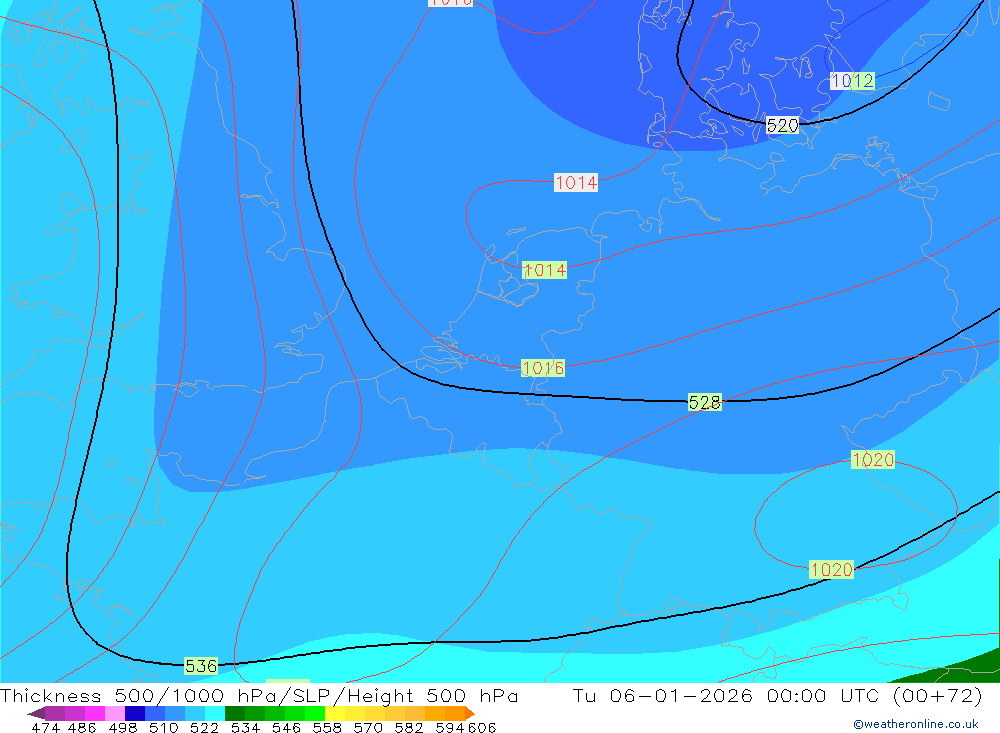The image size is (1000, 733).
Task: Click the 1014 label with pink background
Action: tap(576, 183)
